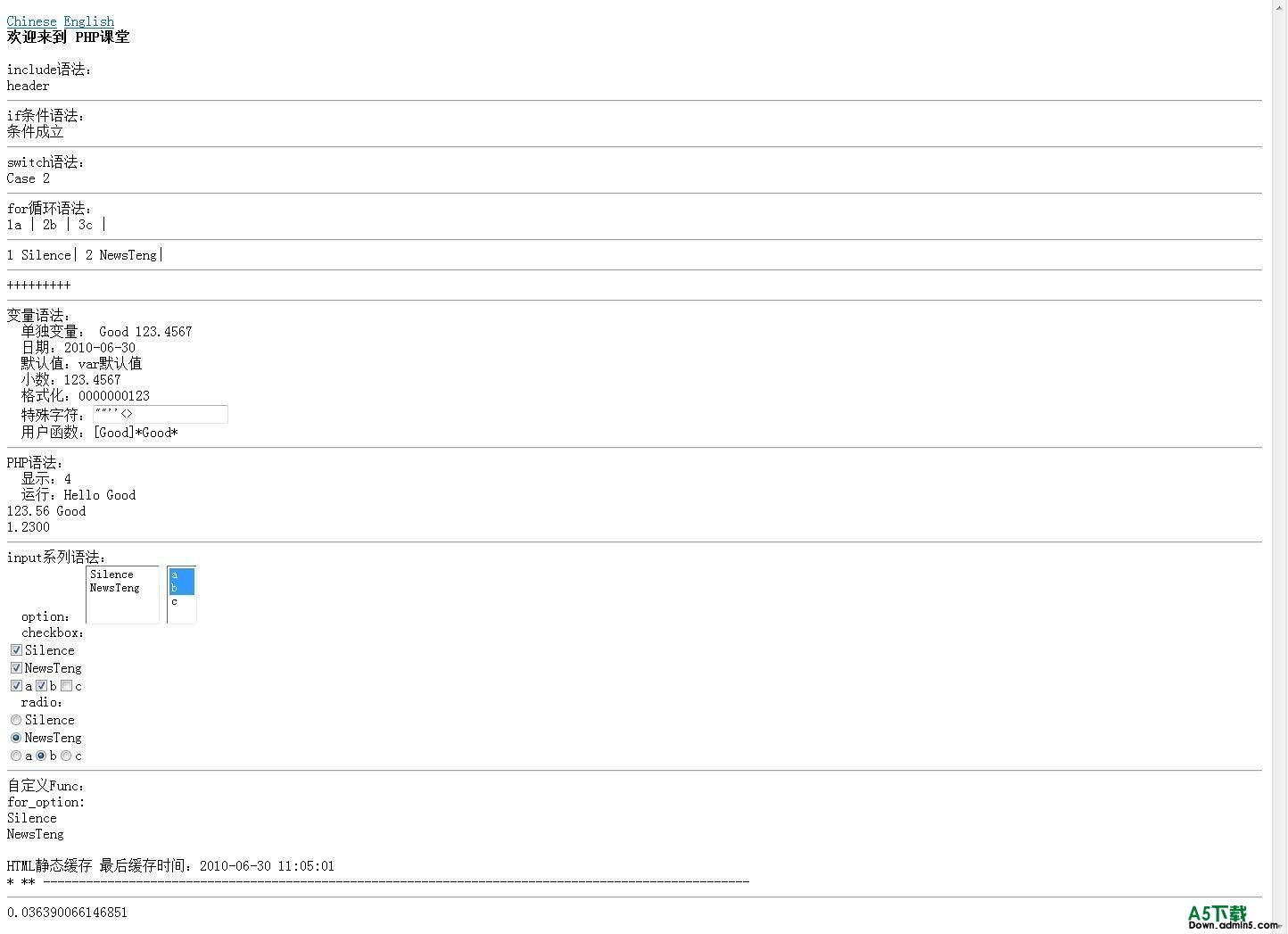Select the Silence radio button
Image resolution: width=1288 pixels, height=934 pixels.
pyautogui.click(x=16, y=720)
